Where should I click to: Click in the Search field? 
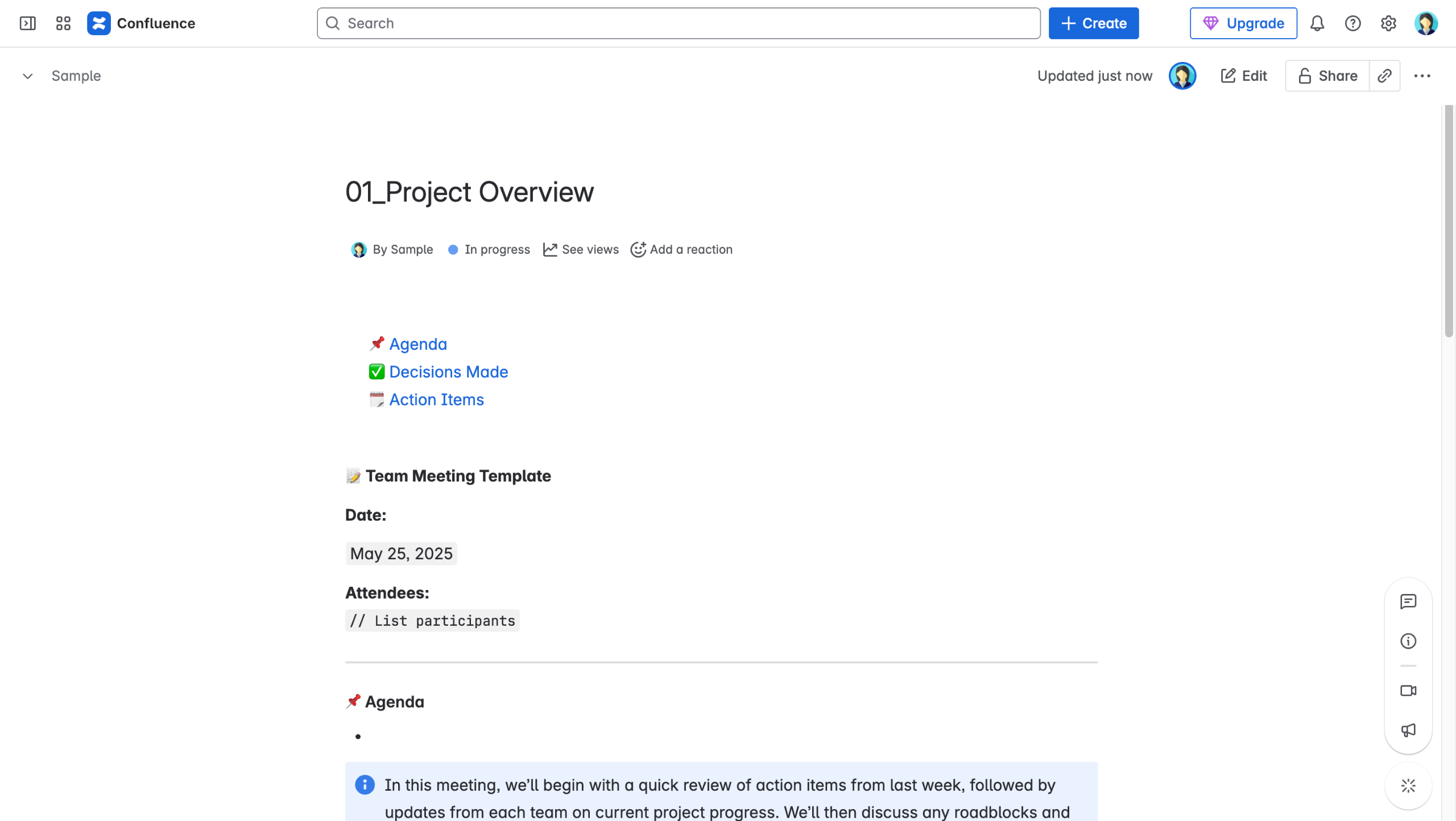pos(679,23)
